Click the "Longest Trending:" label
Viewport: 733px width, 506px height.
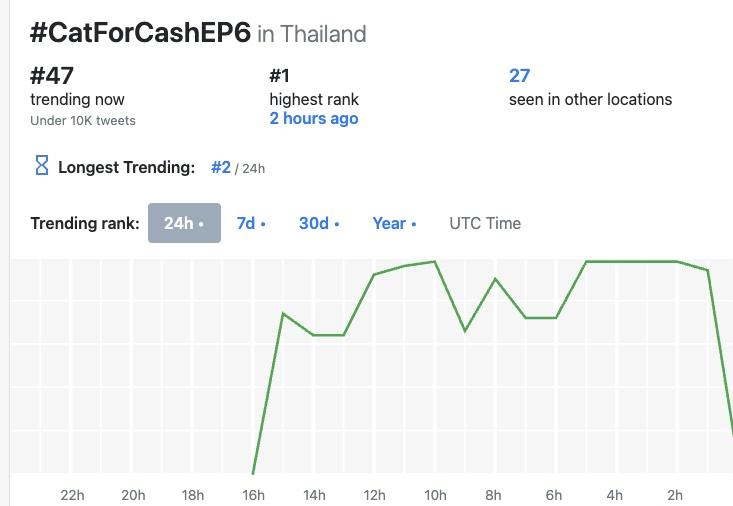pyautogui.click(x=126, y=168)
